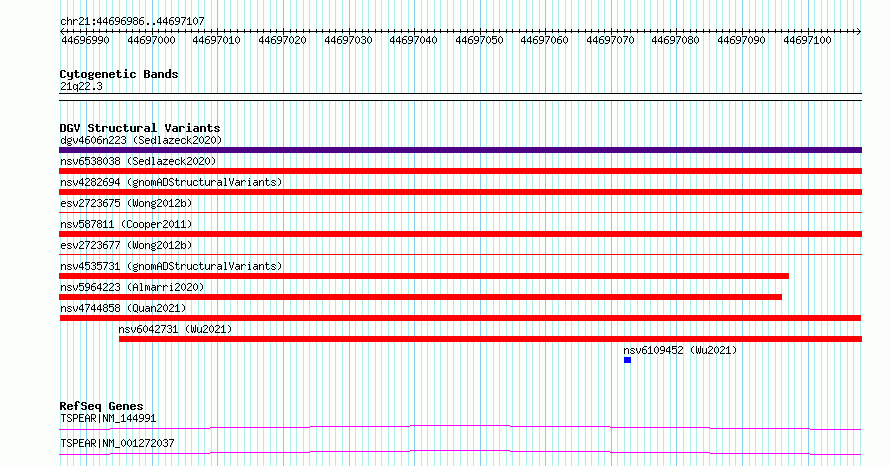Select the red bar under nsv5964223
Viewport: 890px width, 466px height.
(x=421, y=297)
